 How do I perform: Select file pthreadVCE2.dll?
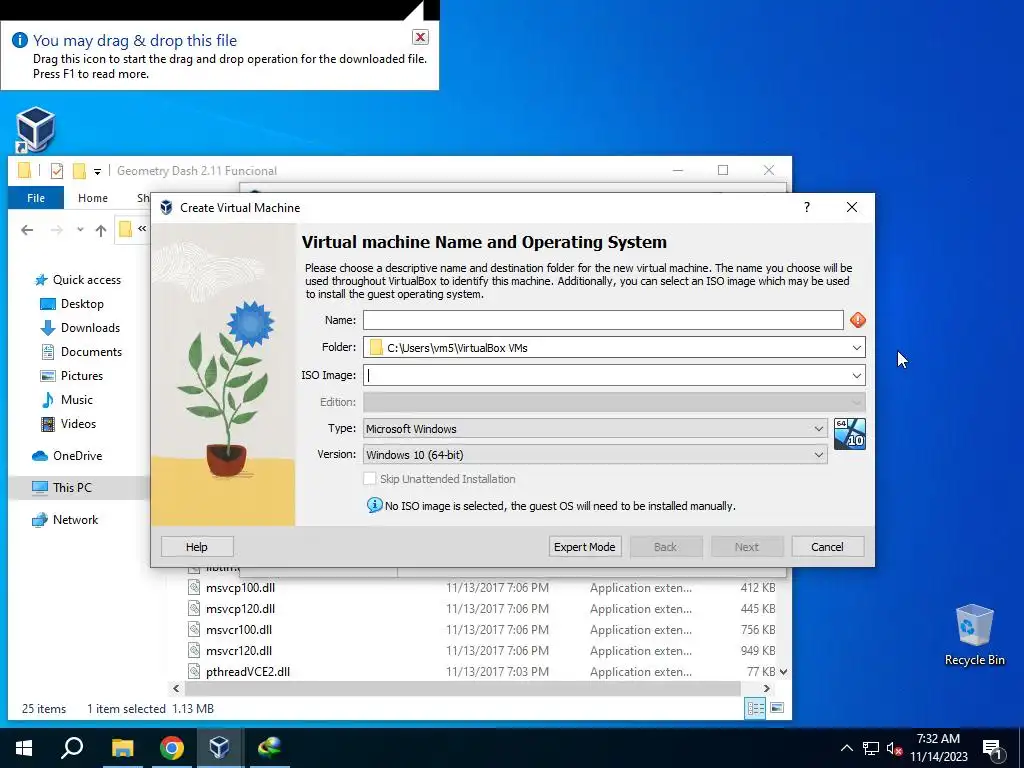click(x=248, y=671)
